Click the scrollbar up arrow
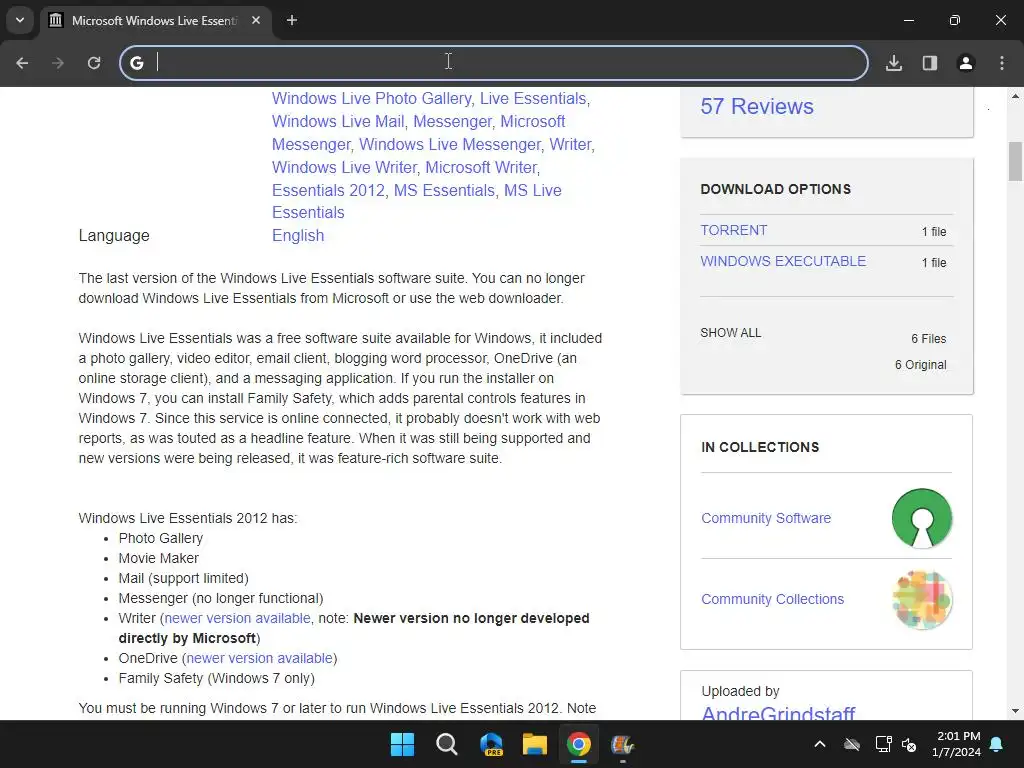Viewport: 1024px width, 768px height. coord(1015,96)
